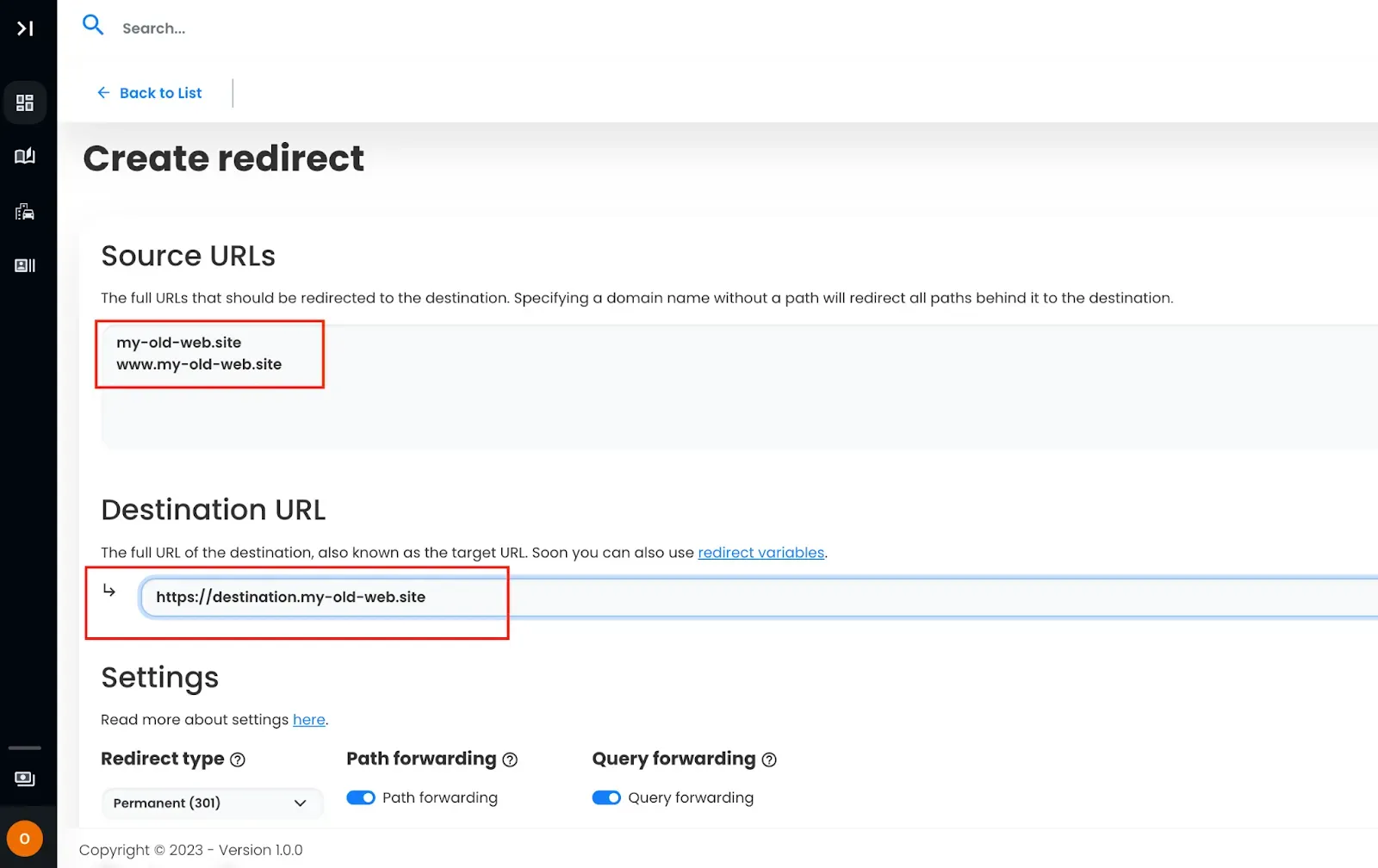Image resolution: width=1378 pixels, height=868 pixels.
Task: Click the Create redirect page heading
Action: 223,158
